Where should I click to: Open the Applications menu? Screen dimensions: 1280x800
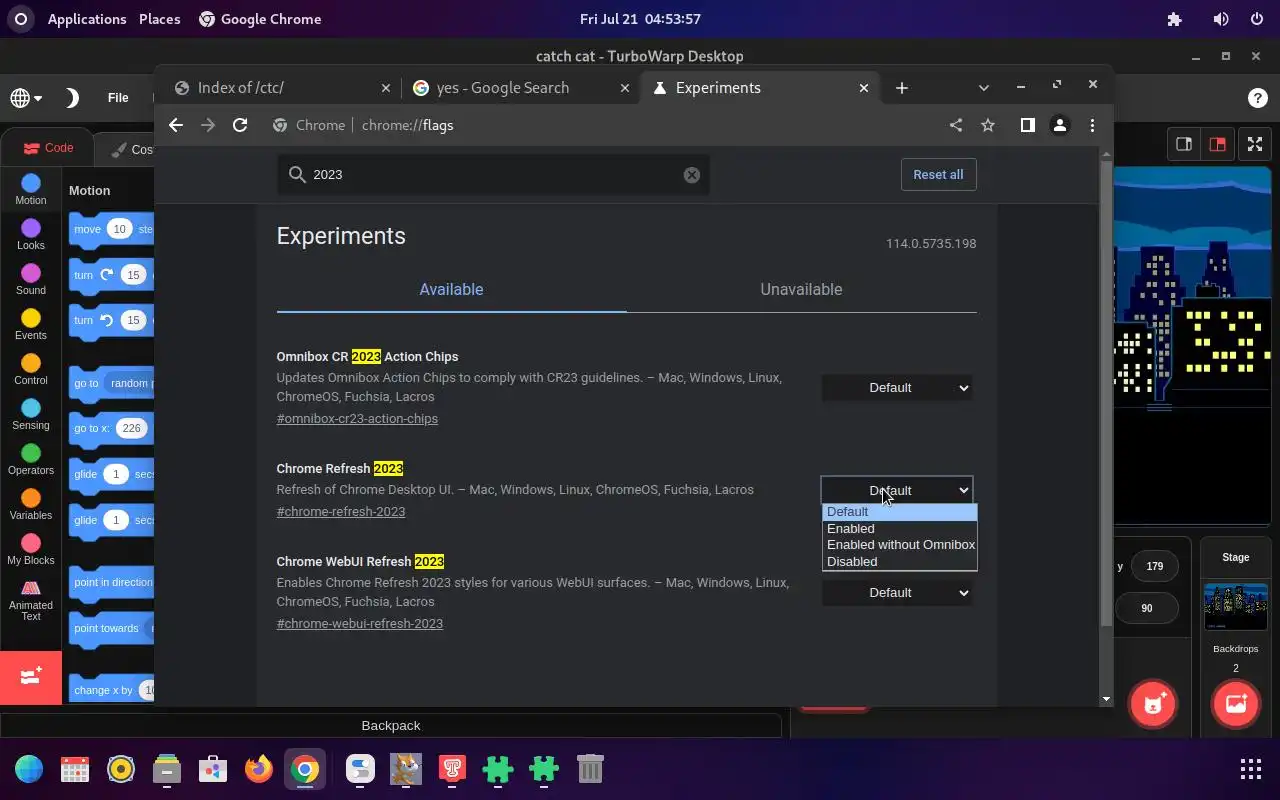click(x=87, y=19)
